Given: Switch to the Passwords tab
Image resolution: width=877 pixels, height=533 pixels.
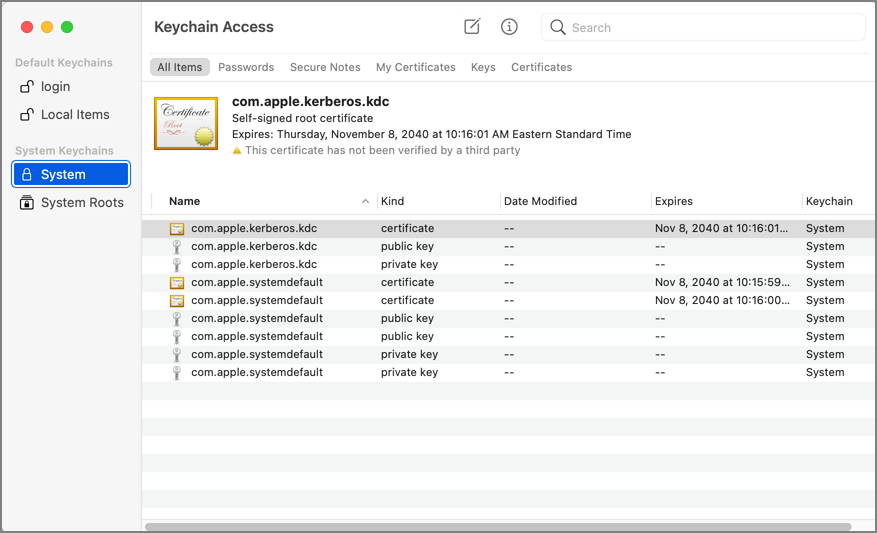Looking at the screenshot, I should pyautogui.click(x=246, y=67).
